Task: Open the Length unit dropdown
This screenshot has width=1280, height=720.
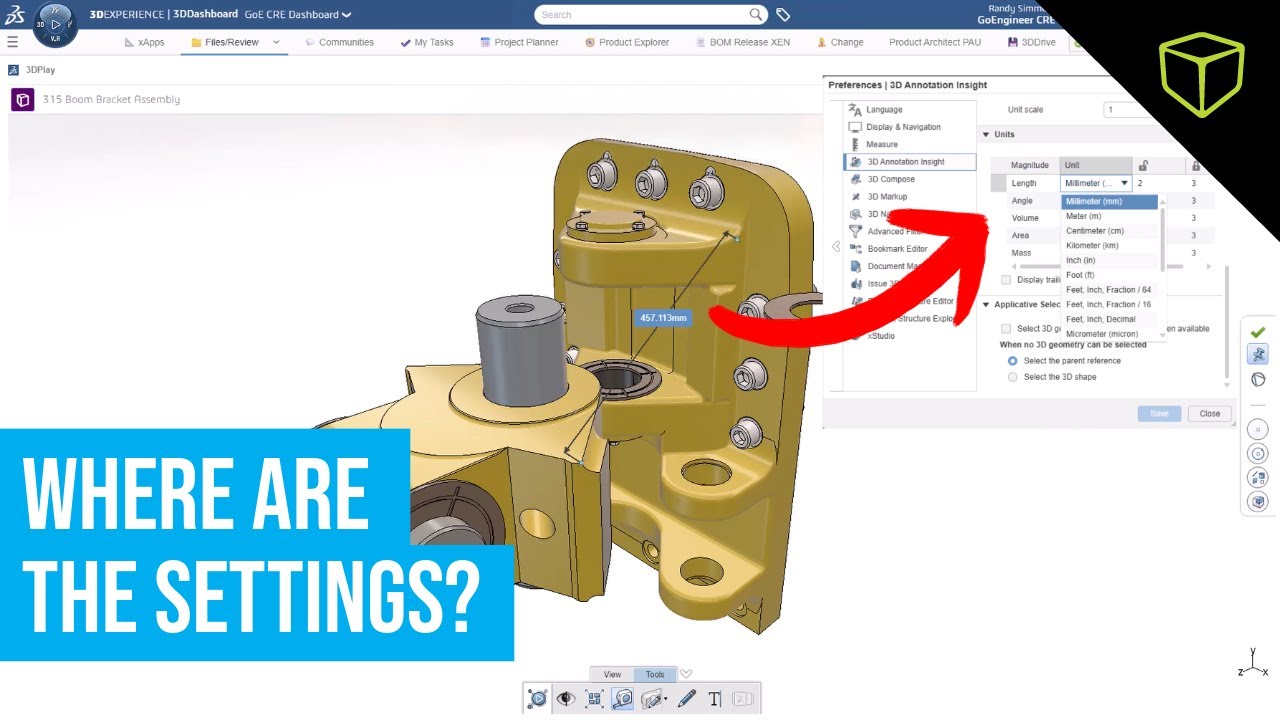Action: coord(1096,183)
